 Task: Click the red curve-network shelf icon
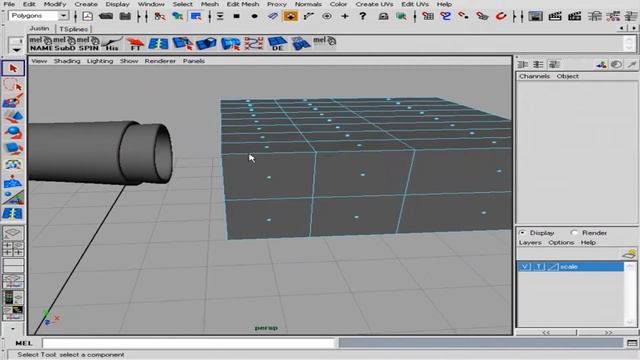[x=253, y=44]
